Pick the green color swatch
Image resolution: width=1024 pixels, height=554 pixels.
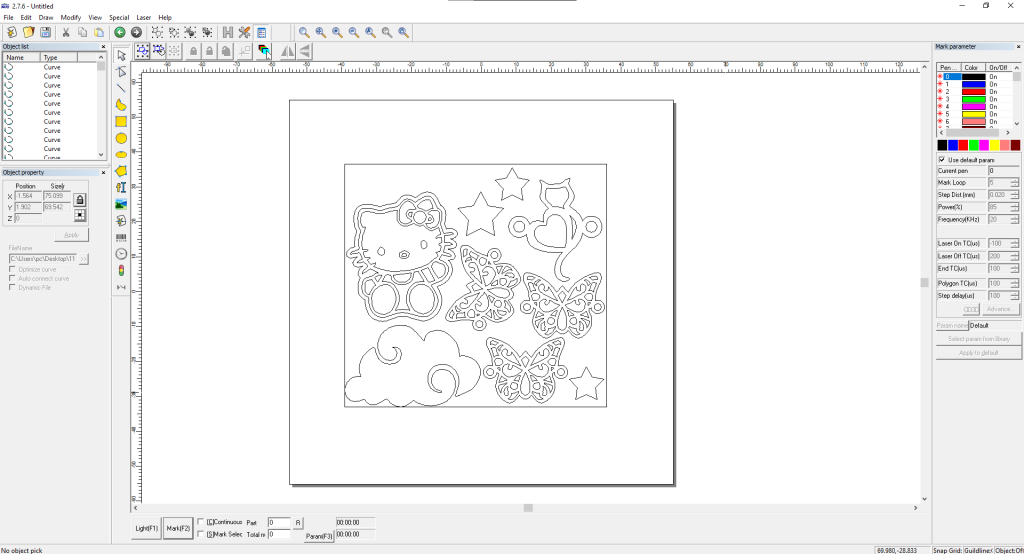[x=974, y=146]
